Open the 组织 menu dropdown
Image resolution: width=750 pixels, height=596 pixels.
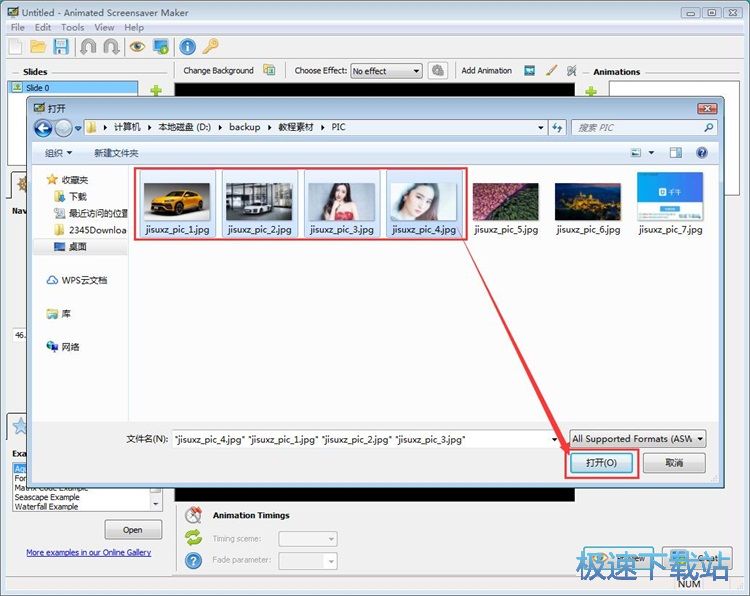58,153
